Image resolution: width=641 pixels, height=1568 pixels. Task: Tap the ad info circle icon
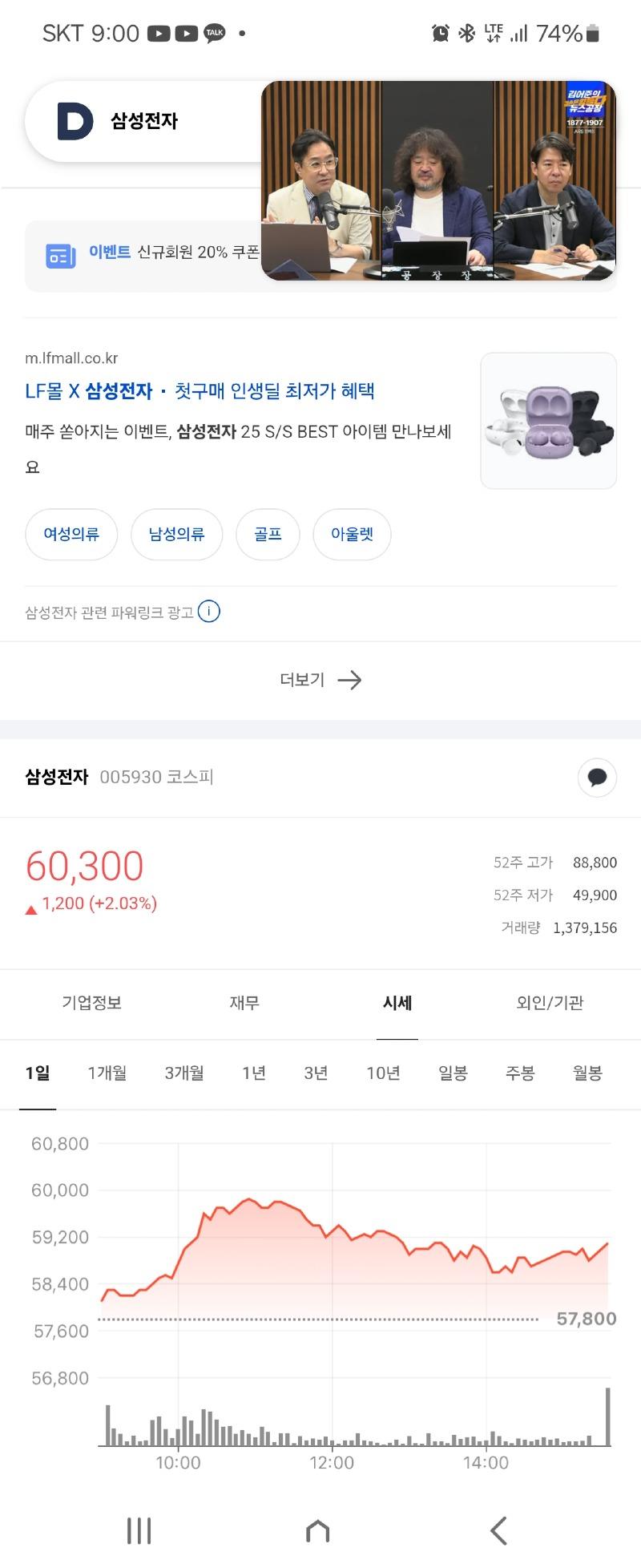point(209,612)
